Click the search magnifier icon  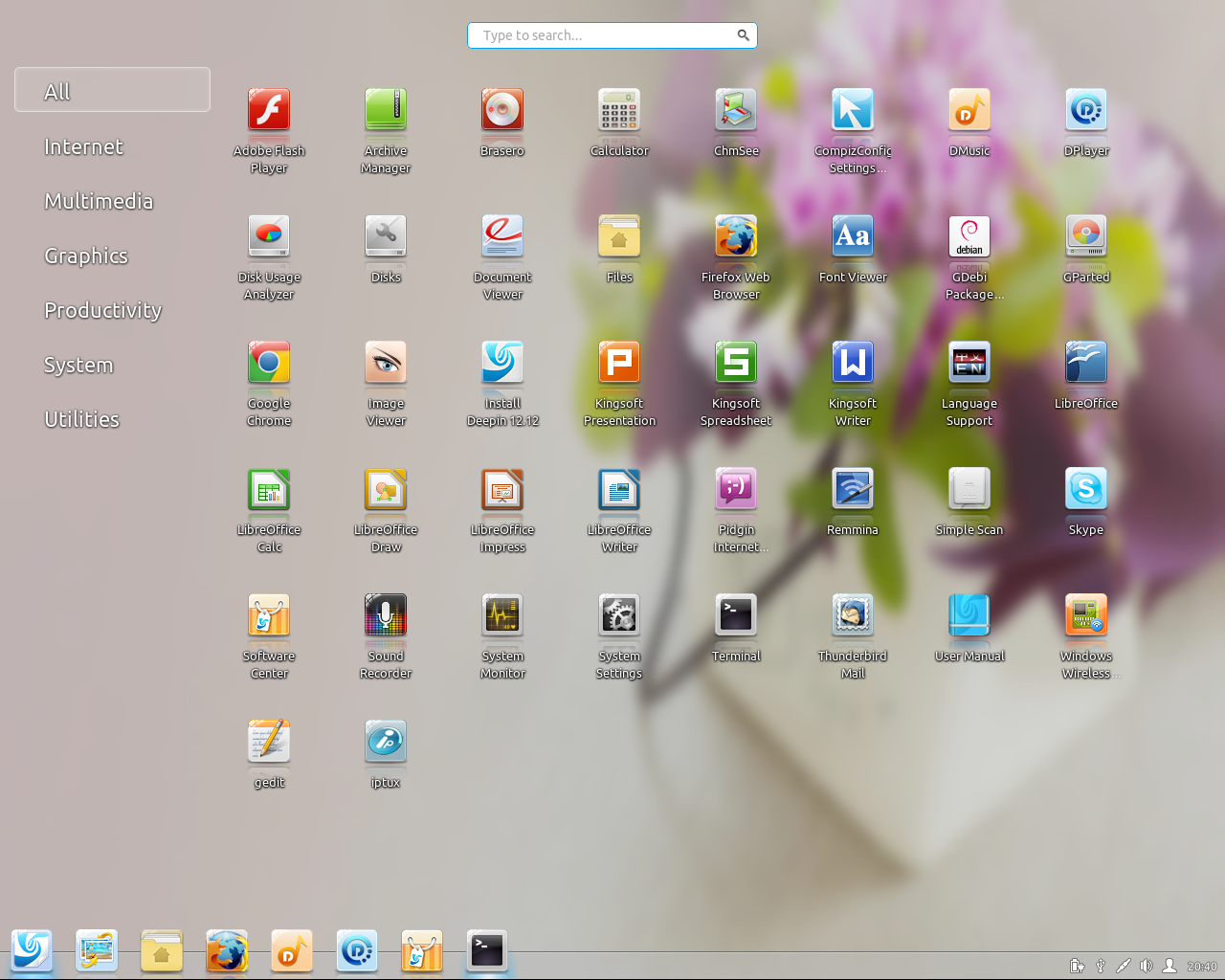743,35
